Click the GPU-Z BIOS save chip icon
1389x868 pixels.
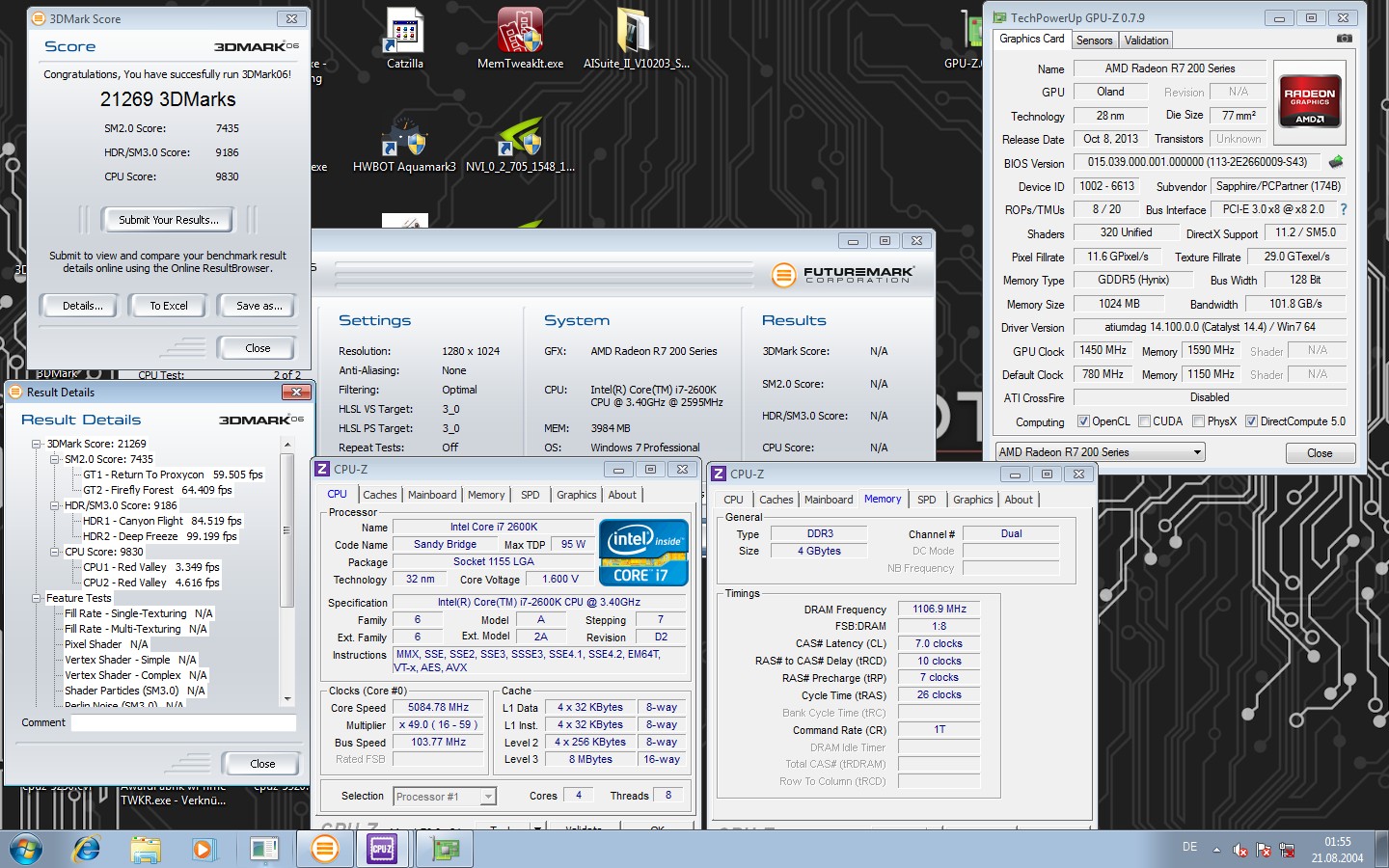tap(1336, 162)
